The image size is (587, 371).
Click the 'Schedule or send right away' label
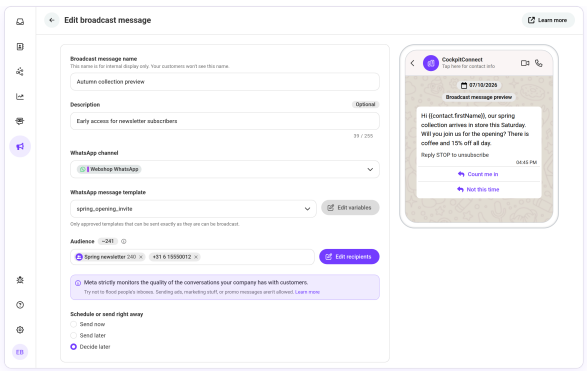pos(107,314)
